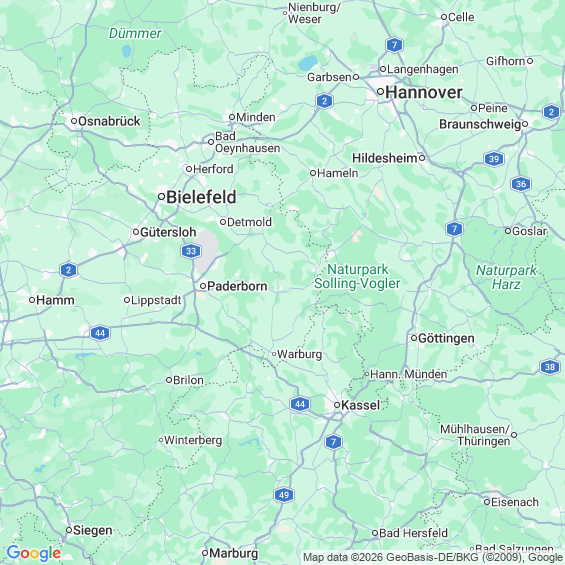Viewport: 565px width, 565px height.
Task: Click the highway 39 shield near Braunschweig
Action: pos(494,159)
